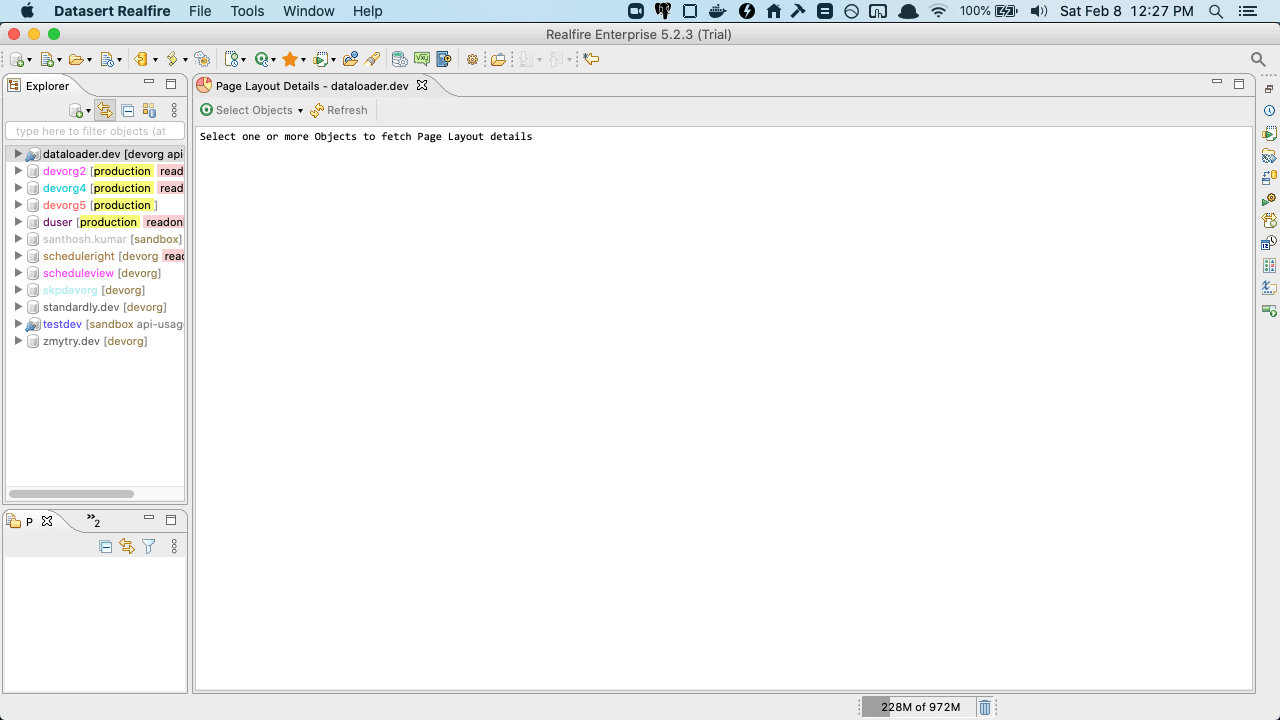
Task: Run garbage collector with the trash icon
Action: click(x=985, y=707)
